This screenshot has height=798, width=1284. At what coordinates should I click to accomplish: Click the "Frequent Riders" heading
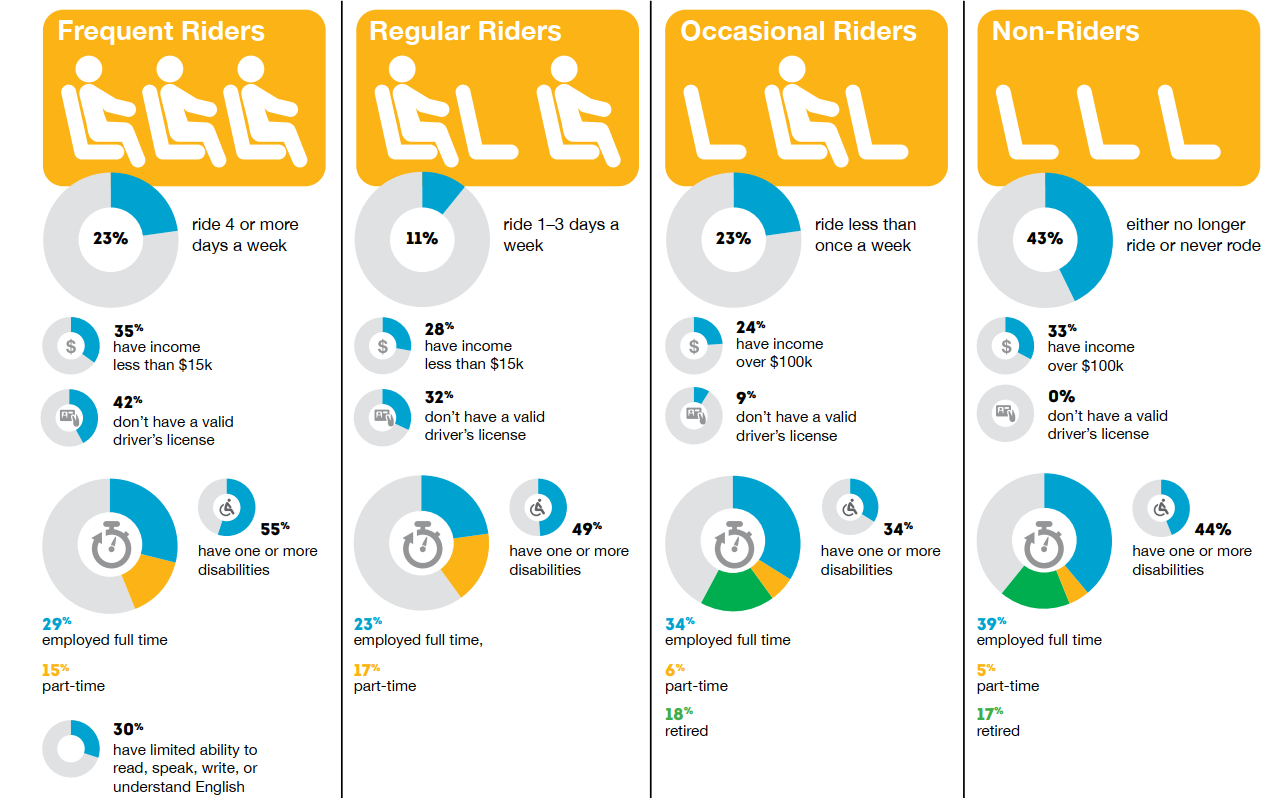pyautogui.click(x=161, y=31)
